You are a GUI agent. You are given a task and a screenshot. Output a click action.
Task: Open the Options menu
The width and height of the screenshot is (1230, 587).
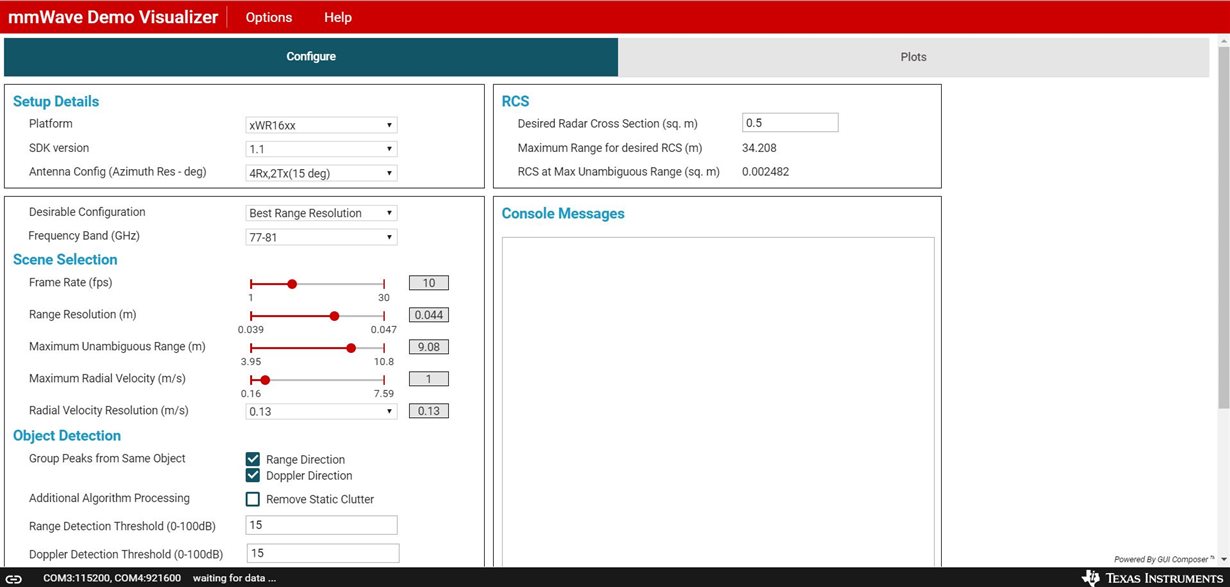[269, 17]
